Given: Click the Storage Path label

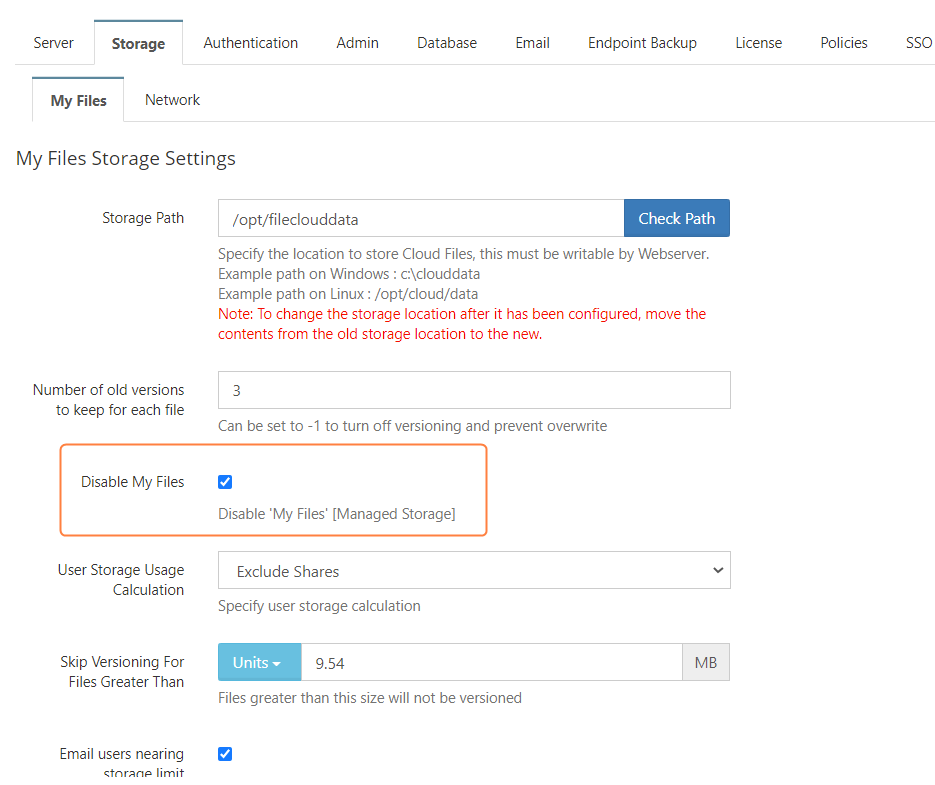Looking at the screenshot, I should click(x=143, y=218).
